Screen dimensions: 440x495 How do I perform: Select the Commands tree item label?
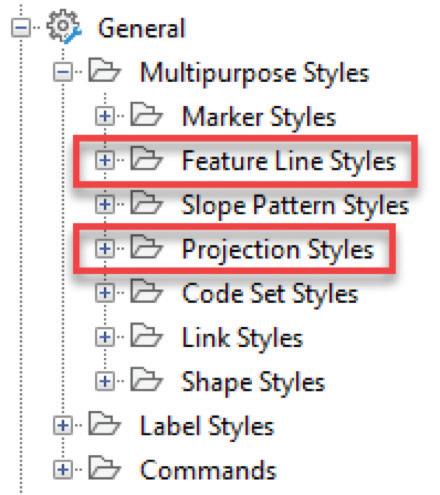[x=208, y=470]
